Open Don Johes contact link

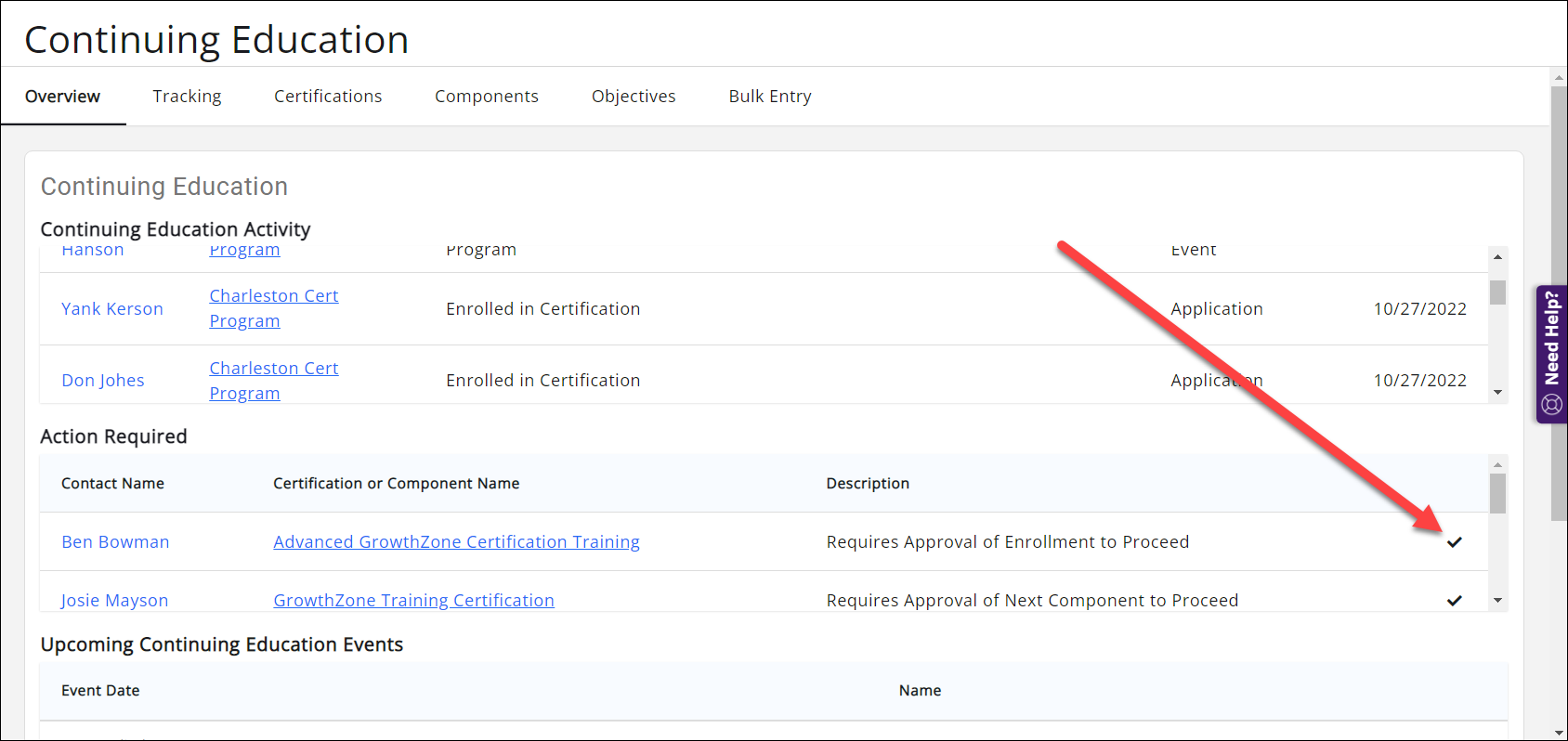point(103,381)
